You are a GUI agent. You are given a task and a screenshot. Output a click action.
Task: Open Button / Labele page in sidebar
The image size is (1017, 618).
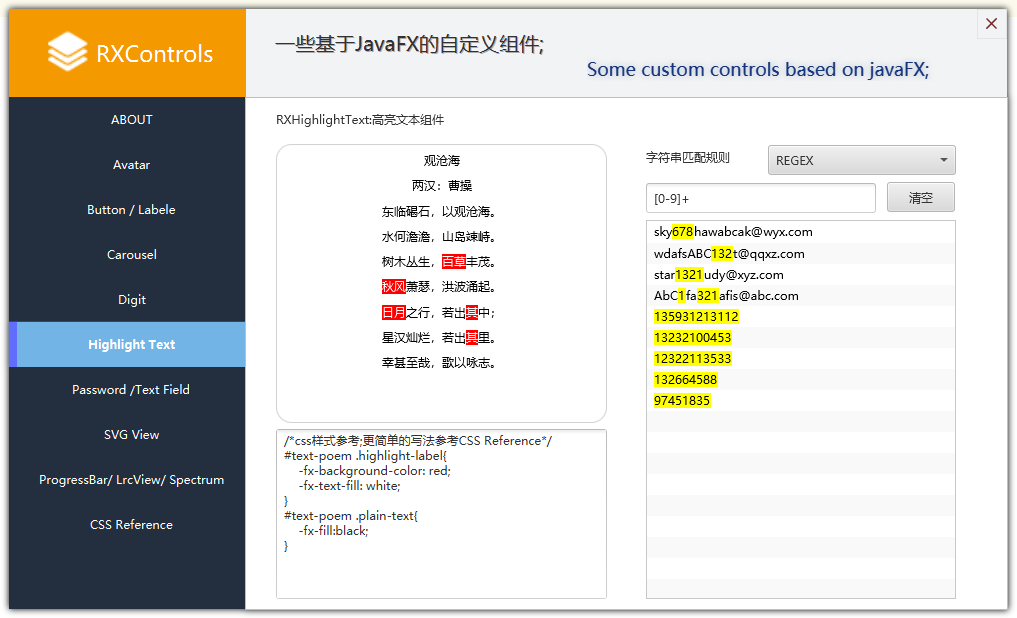[131, 210]
